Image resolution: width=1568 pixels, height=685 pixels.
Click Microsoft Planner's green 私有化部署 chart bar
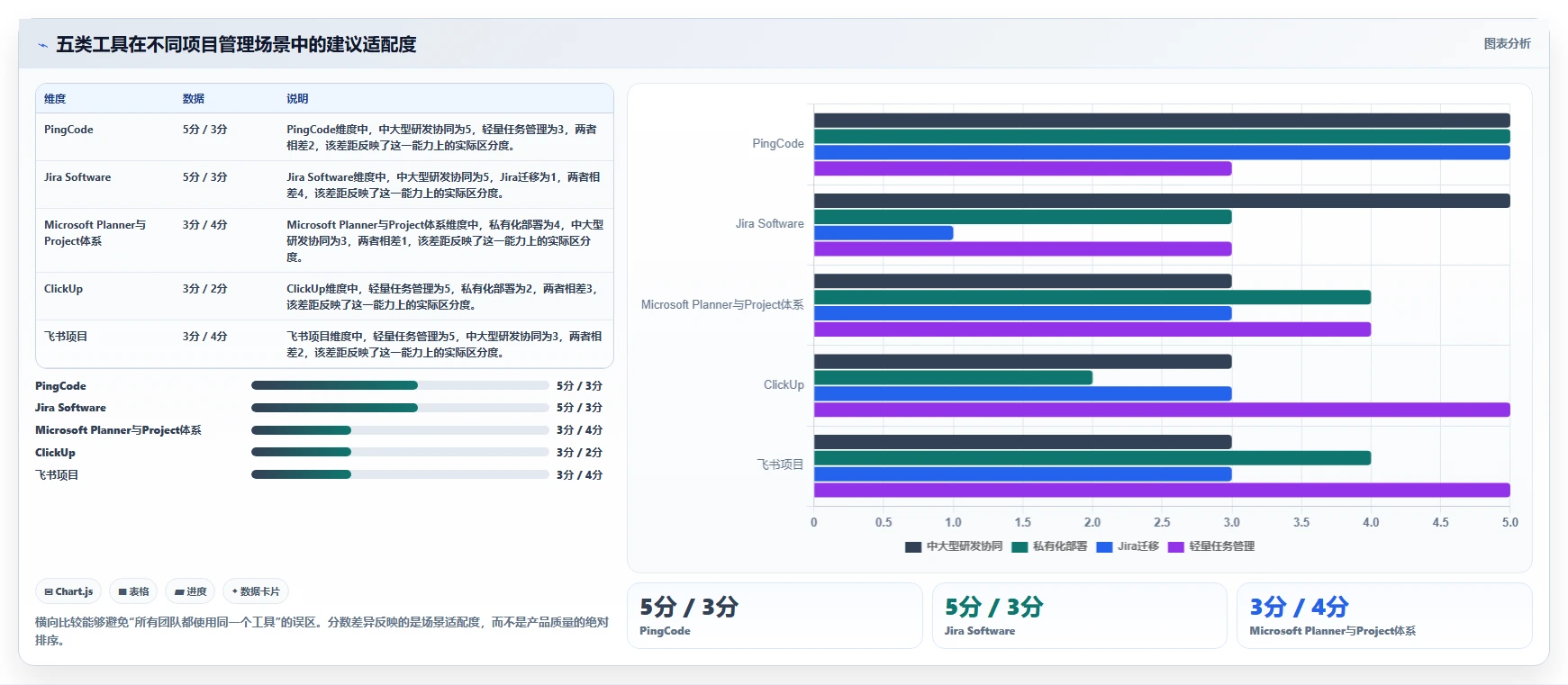[1092, 297]
